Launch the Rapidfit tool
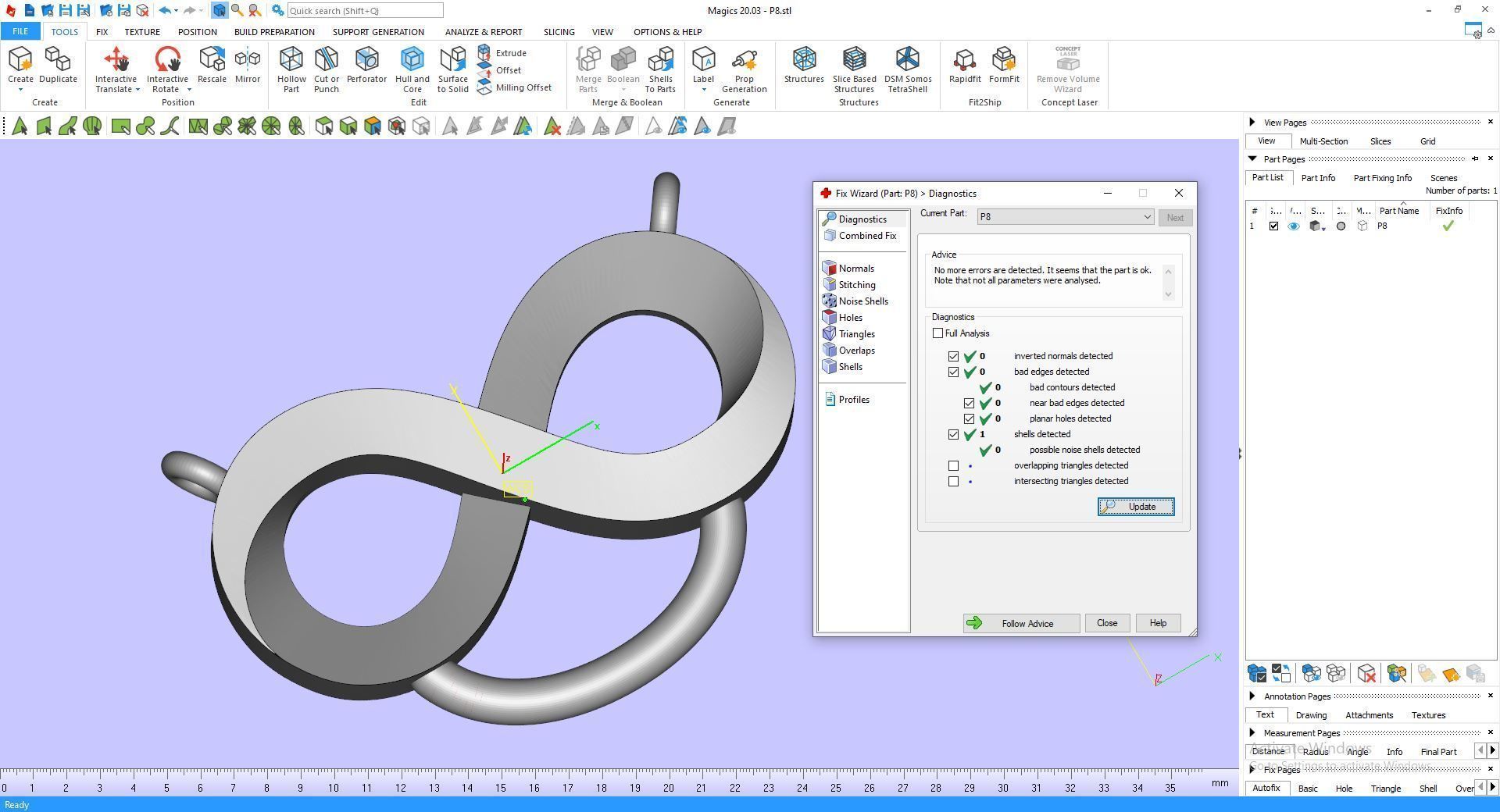The width and height of the screenshot is (1500, 812). click(965, 65)
